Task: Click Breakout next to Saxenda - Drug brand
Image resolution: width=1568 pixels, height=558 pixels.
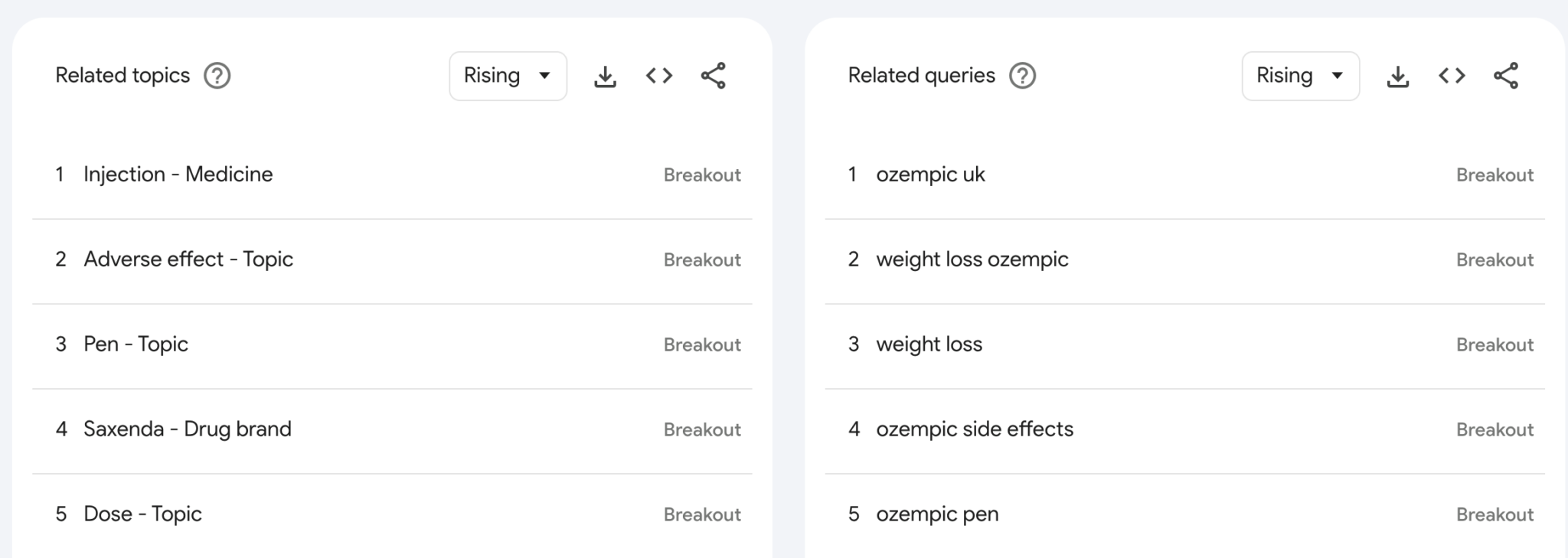Action: point(701,429)
